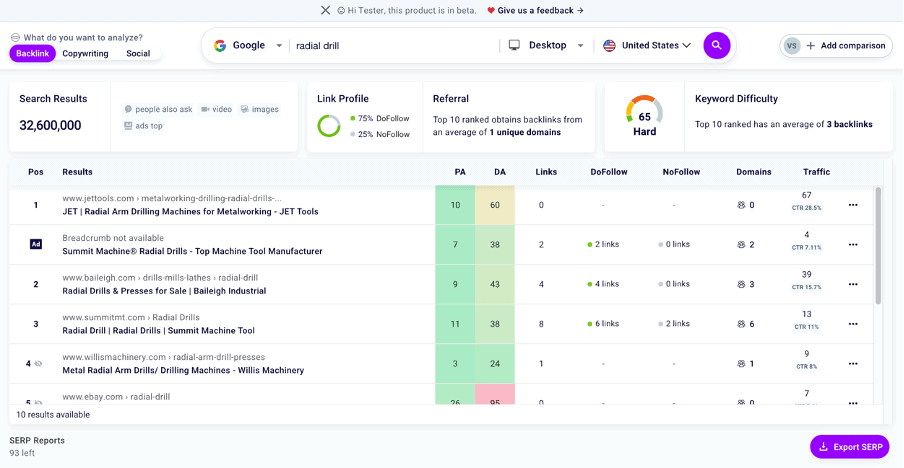Click the Export SERP button
Image resolution: width=904 pixels, height=468 pixels.
849,447
